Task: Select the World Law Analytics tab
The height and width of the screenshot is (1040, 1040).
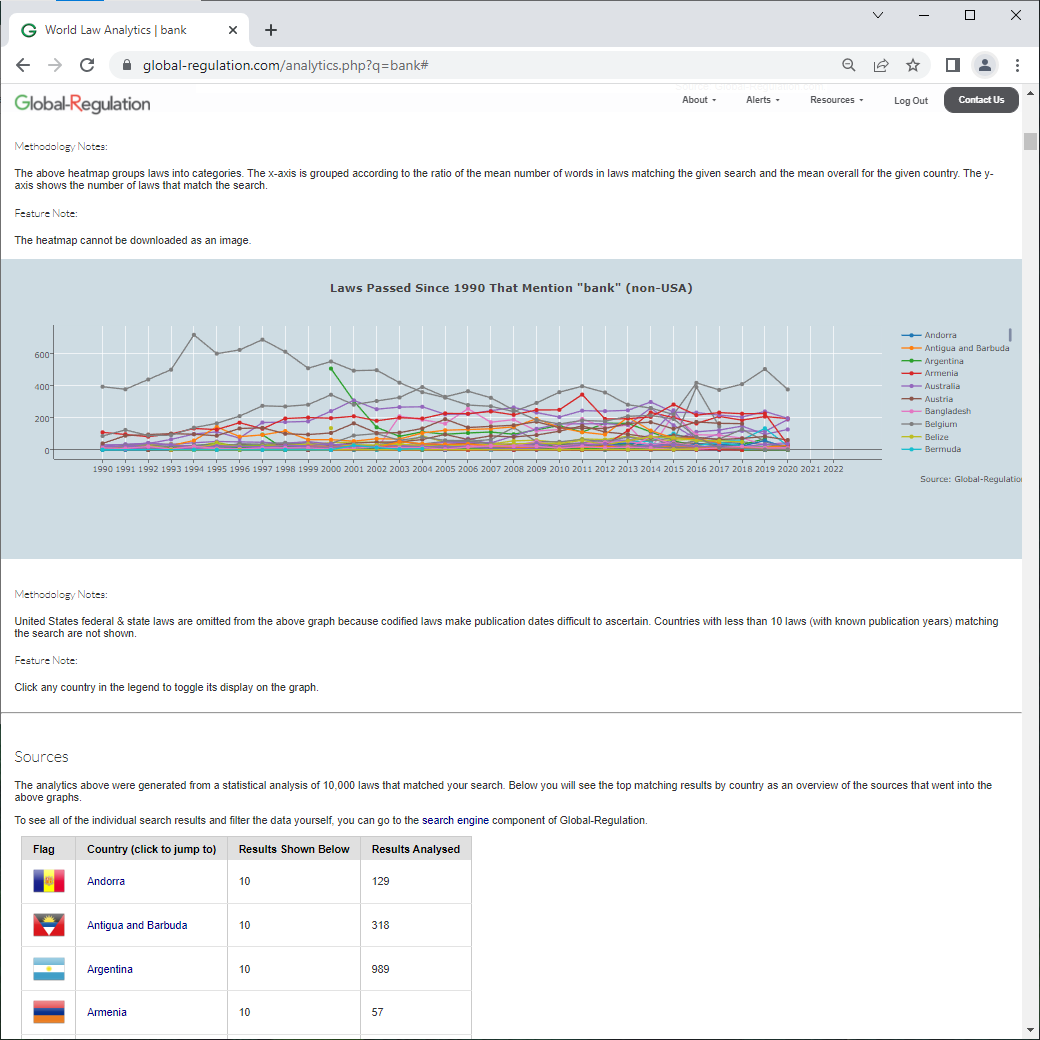Action: point(129,30)
